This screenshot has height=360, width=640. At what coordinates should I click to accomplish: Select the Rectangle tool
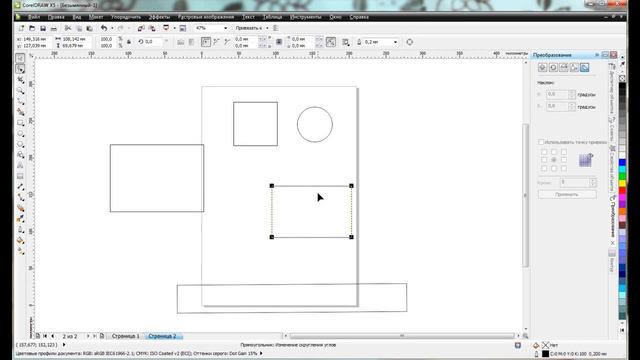pos(20,122)
